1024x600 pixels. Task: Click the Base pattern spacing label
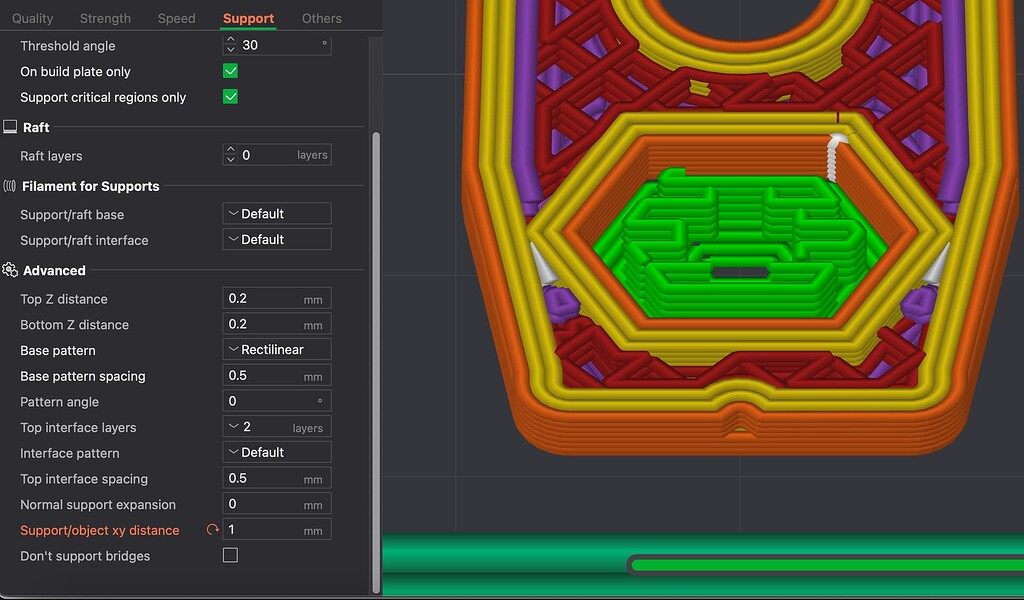coord(83,376)
